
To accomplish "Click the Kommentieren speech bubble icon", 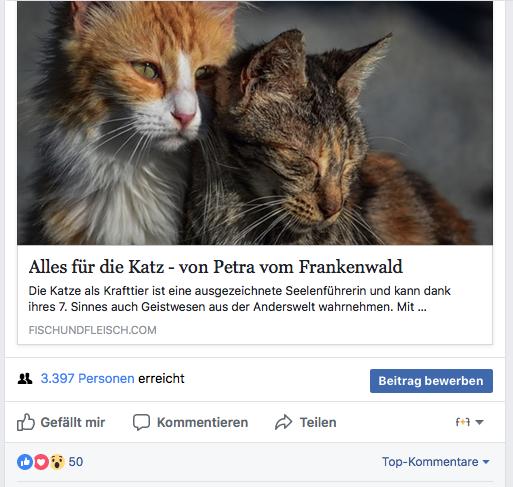I will click(x=141, y=422).
